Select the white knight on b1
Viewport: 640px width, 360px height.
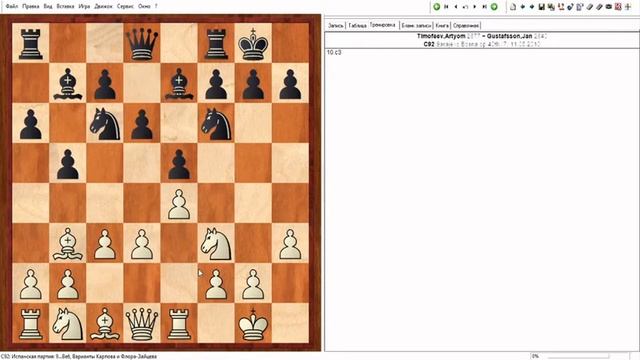68,323
